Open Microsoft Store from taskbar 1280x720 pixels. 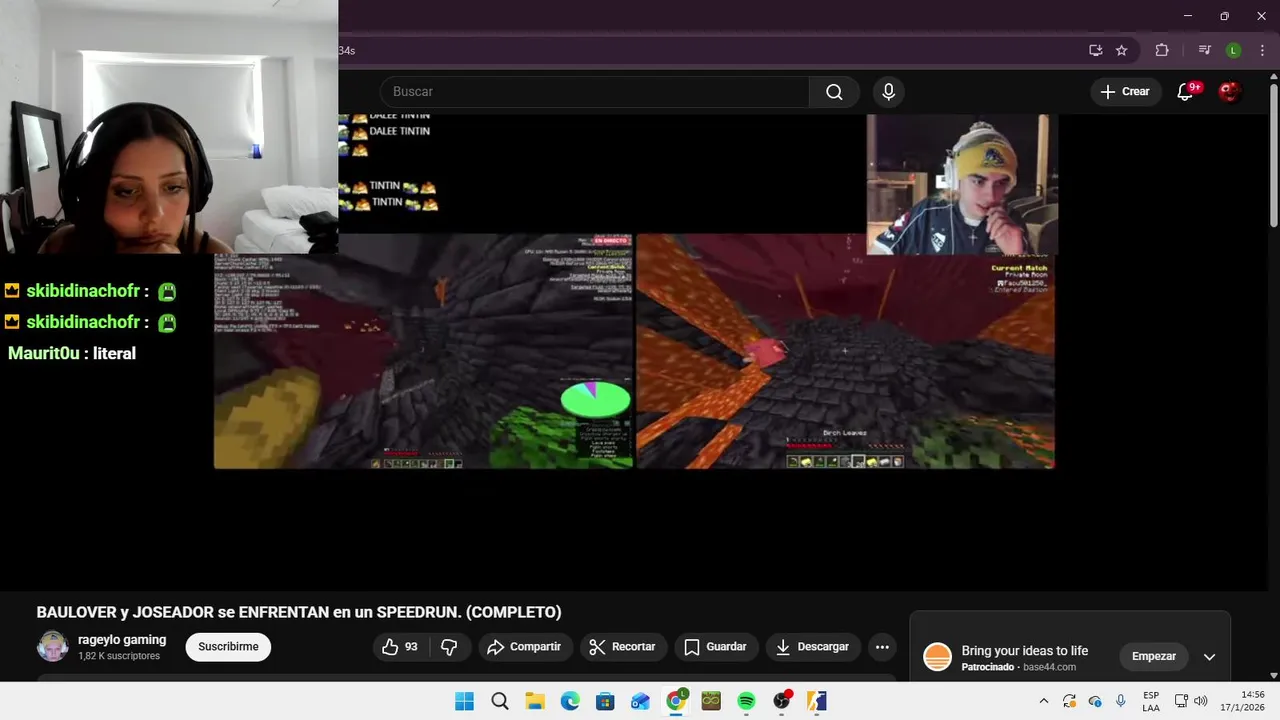[x=605, y=701]
